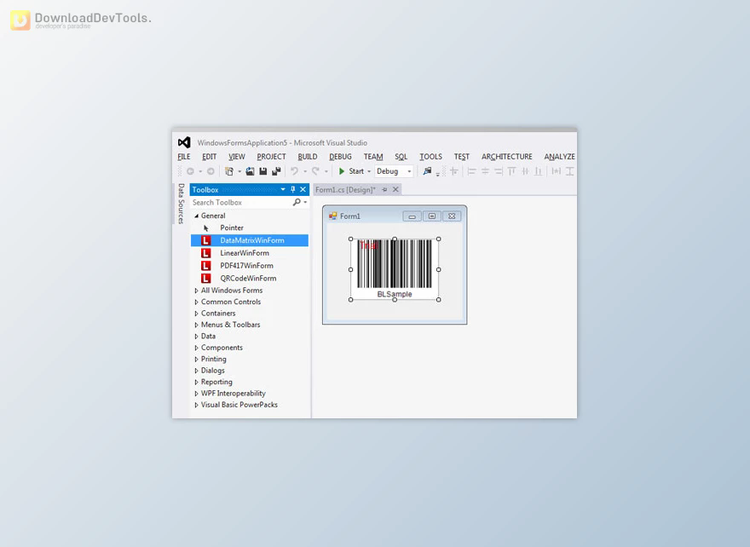Screen dimensions: 750x547
Task: Click the Align to Grid layout icon
Action: point(454,171)
